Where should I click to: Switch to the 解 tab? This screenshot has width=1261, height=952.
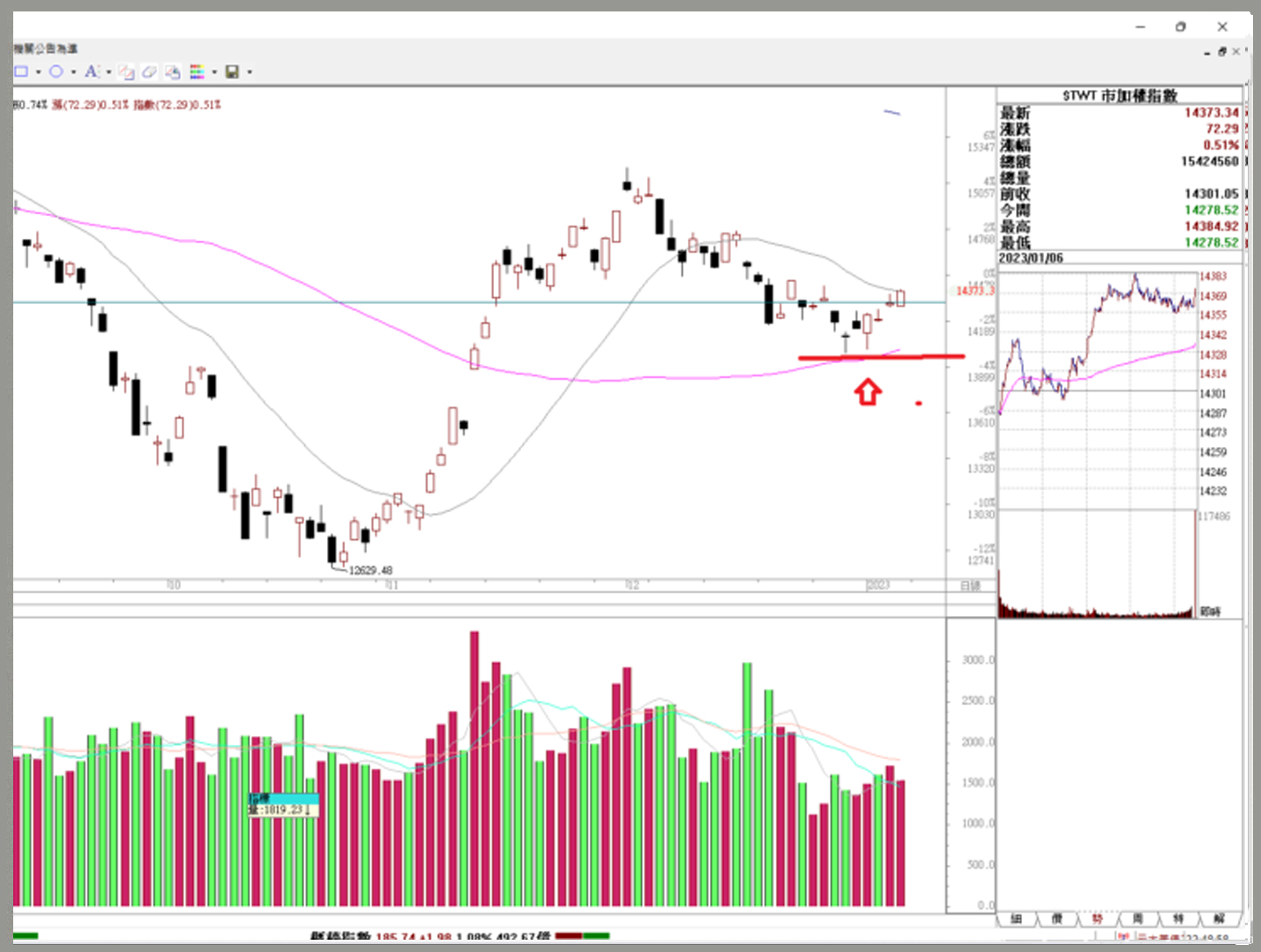(x=1219, y=919)
